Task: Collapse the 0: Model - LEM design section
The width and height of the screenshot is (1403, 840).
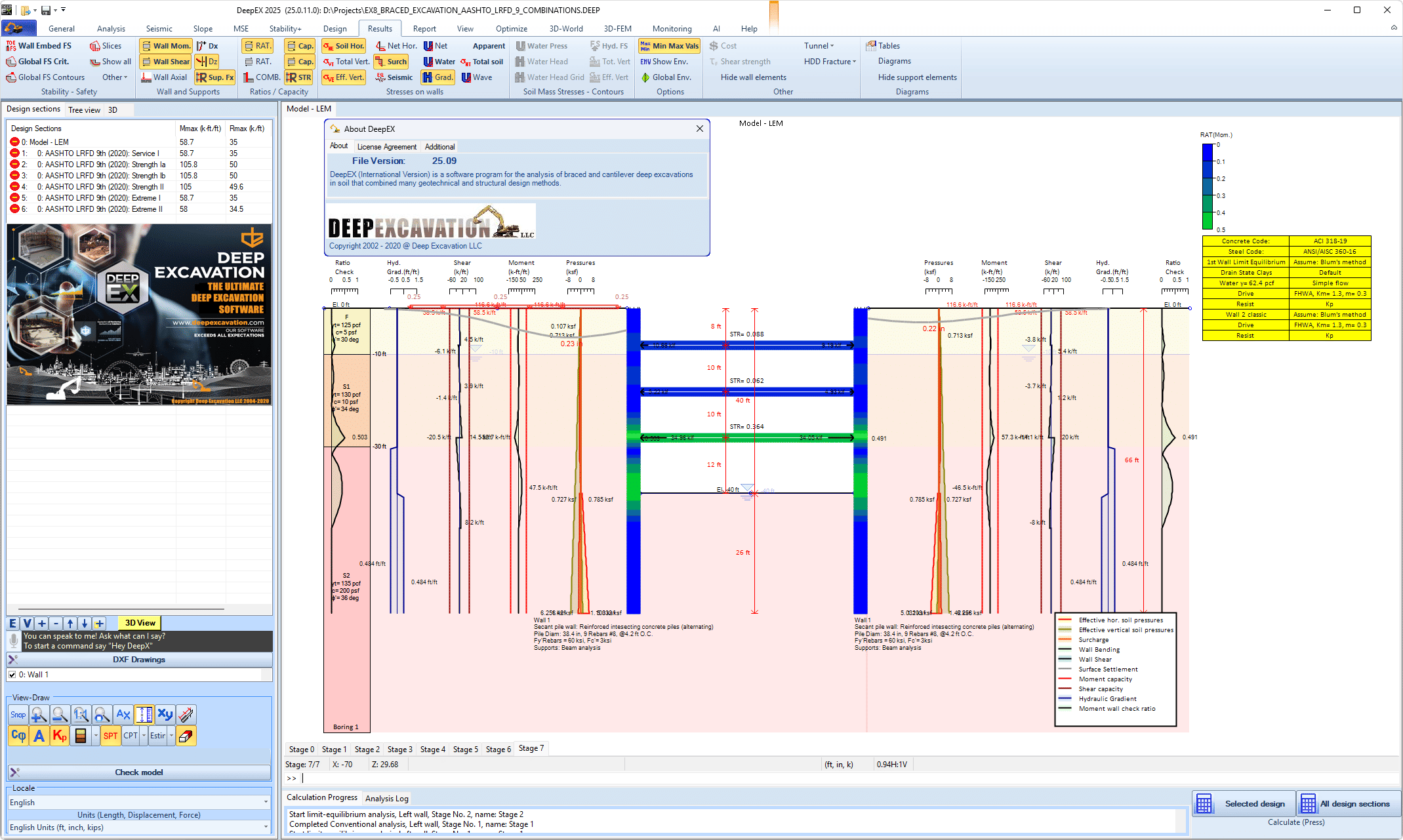Action: (x=14, y=142)
